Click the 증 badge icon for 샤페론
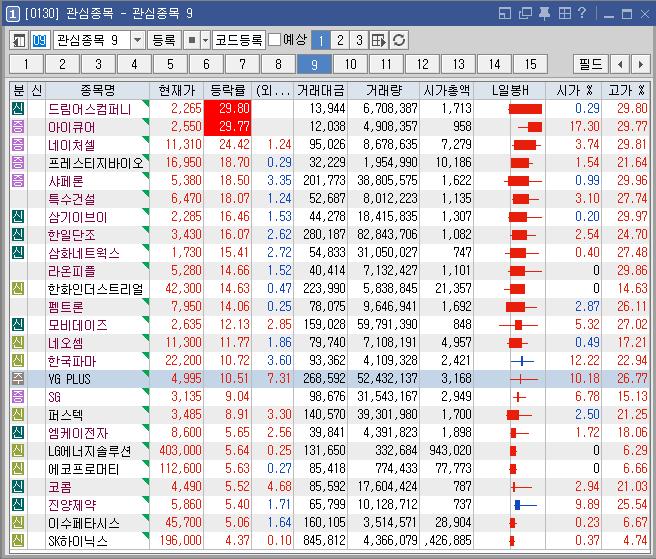This screenshot has width=656, height=559. coord(18,181)
